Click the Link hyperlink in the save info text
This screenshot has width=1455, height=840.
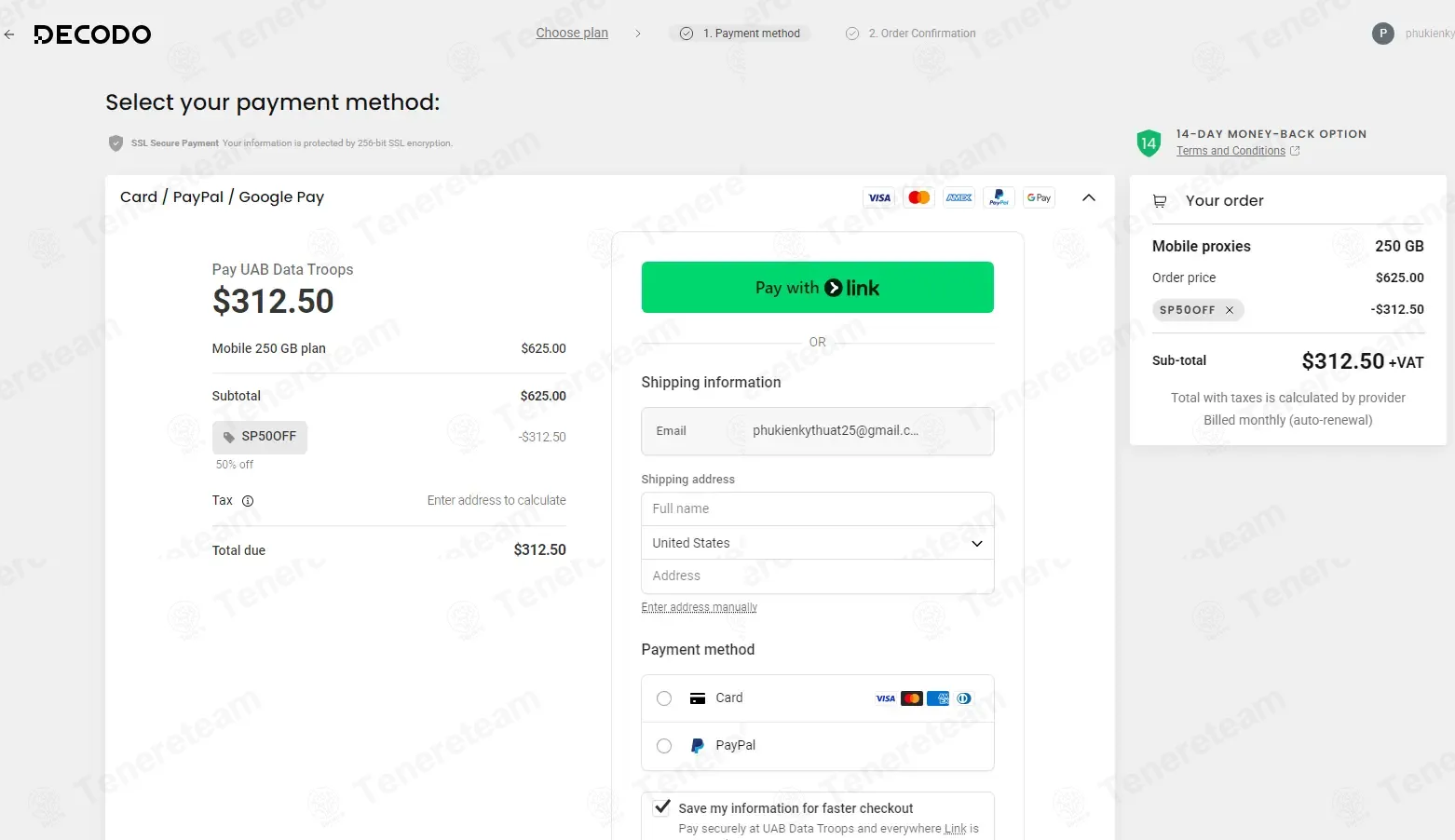coord(955,829)
